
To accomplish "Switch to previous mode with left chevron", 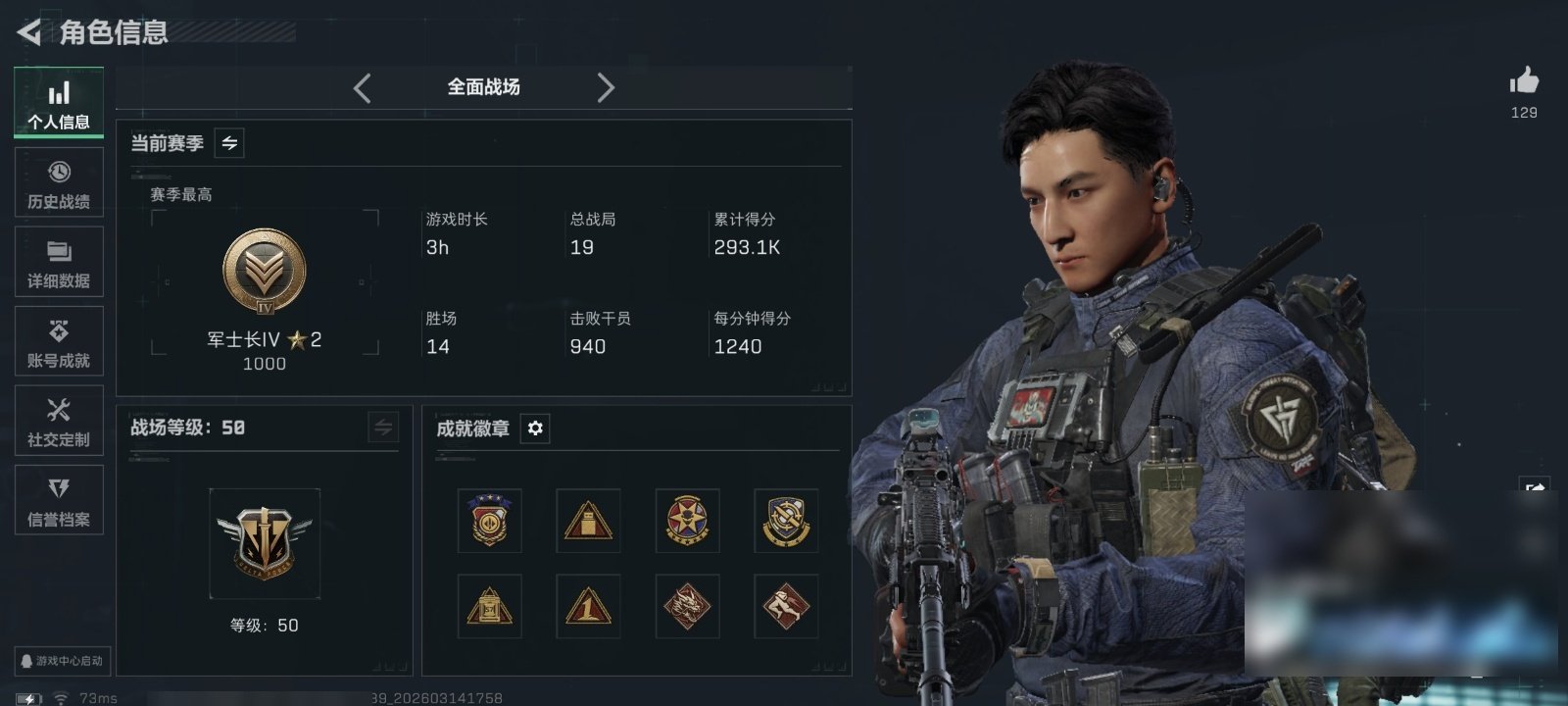I will click(363, 88).
